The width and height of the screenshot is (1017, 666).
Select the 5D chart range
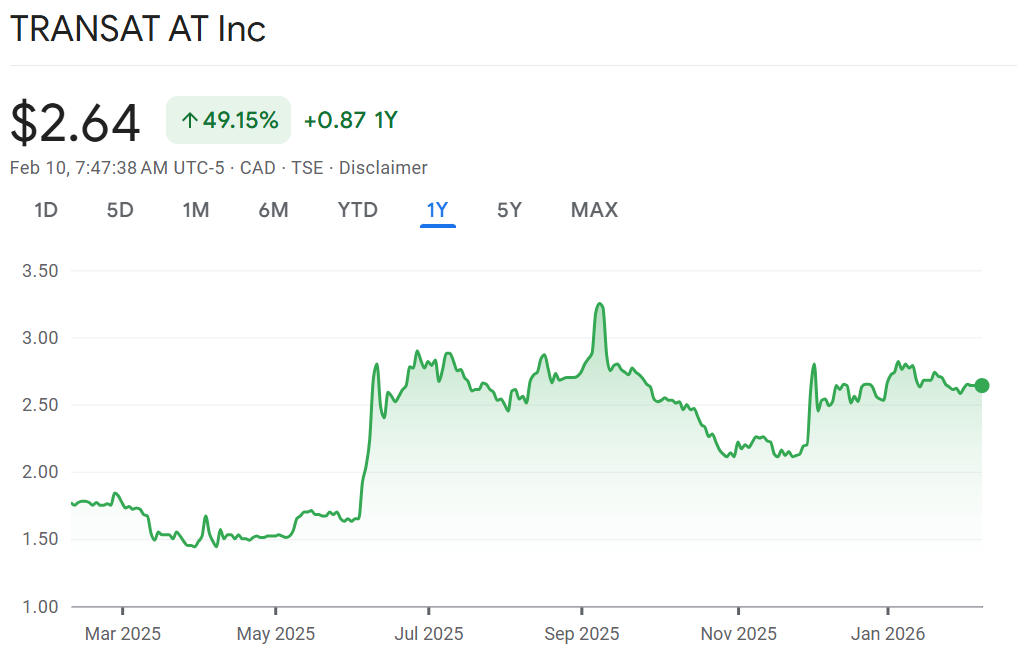tap(120, 210)
